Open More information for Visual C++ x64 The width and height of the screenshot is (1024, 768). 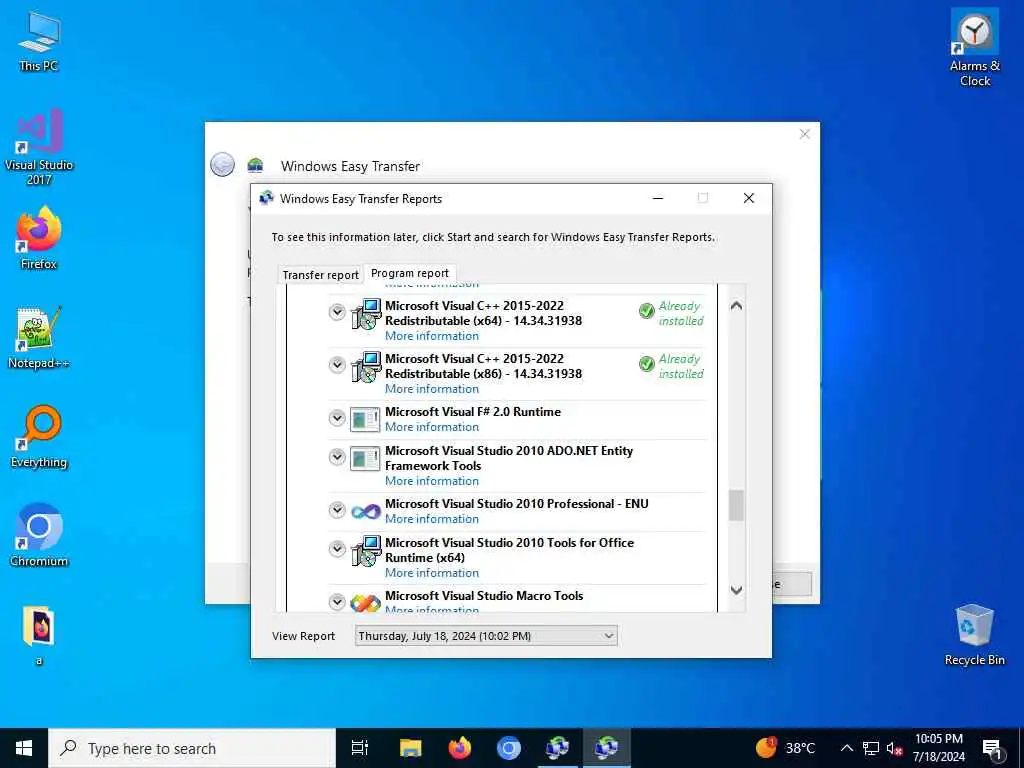pyautogui.click(x=432, y=336)
